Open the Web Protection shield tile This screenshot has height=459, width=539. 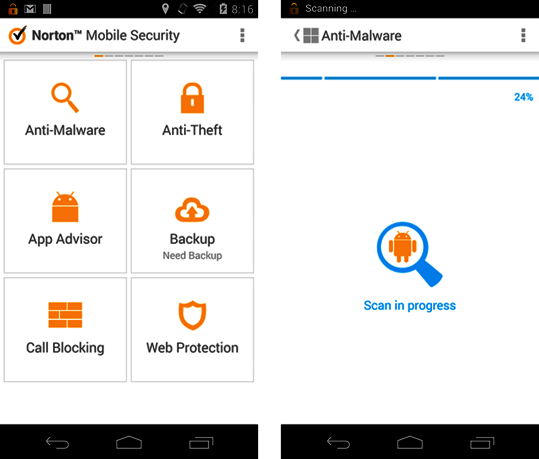tap(192, 330)
